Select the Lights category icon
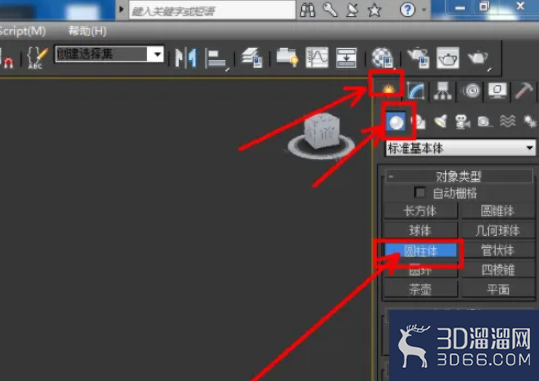This screenshot has height=381, width=539. (441, 121)
